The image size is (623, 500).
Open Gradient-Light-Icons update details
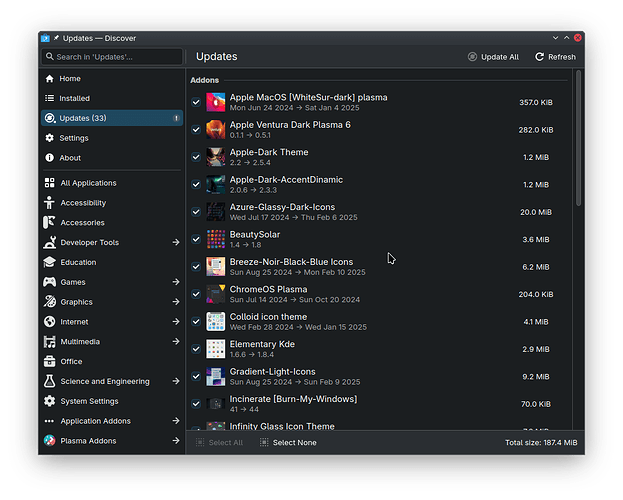click(x=379, y=376)
